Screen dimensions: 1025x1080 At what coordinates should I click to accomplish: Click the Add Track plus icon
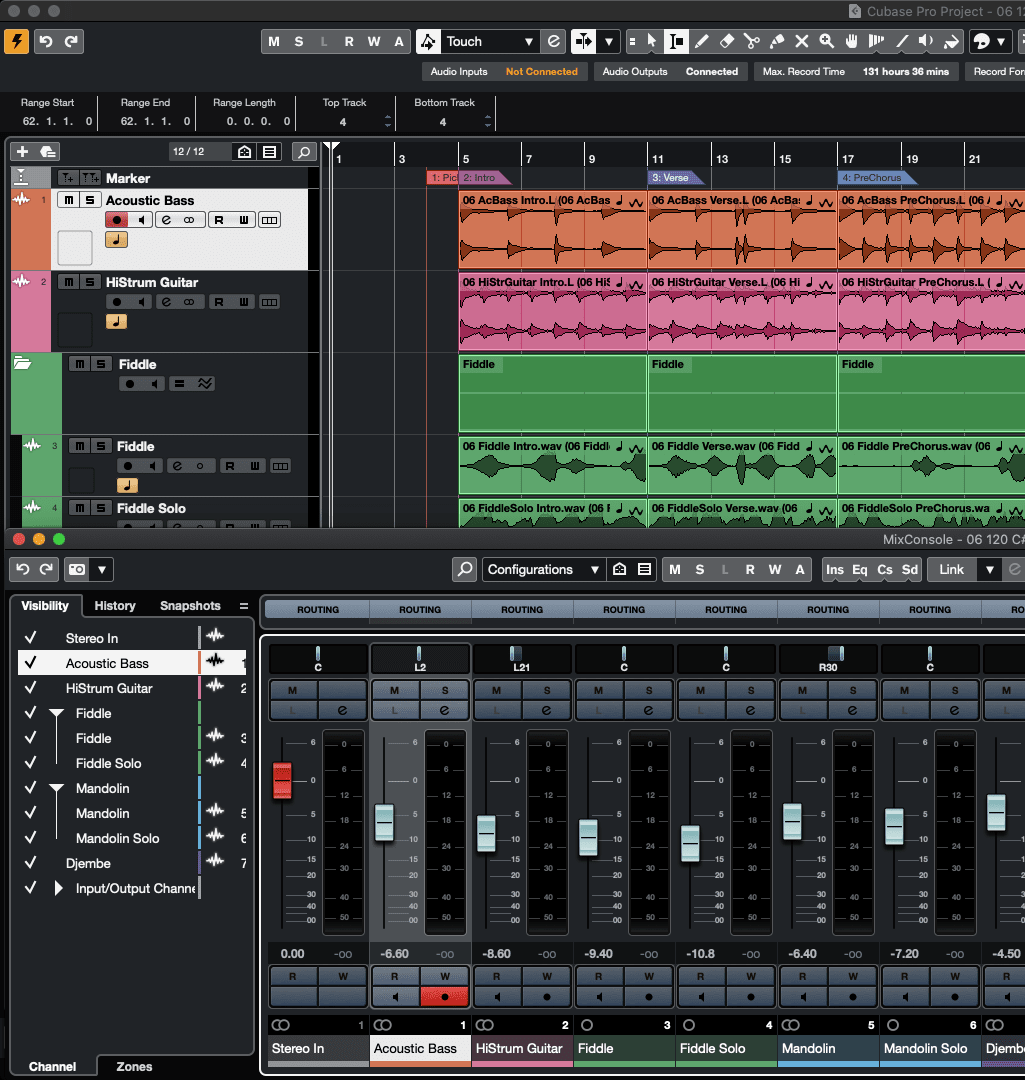[23, 152]
